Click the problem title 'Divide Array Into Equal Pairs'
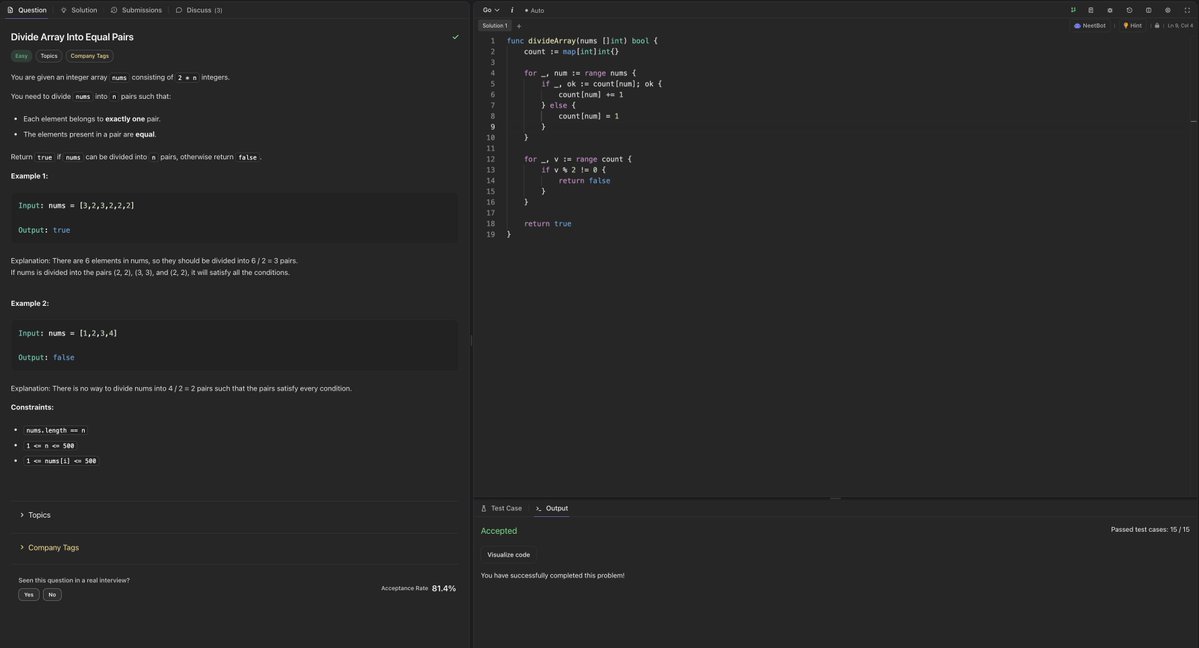Viewport: 1199px width, 648px height. pos(72,37)
